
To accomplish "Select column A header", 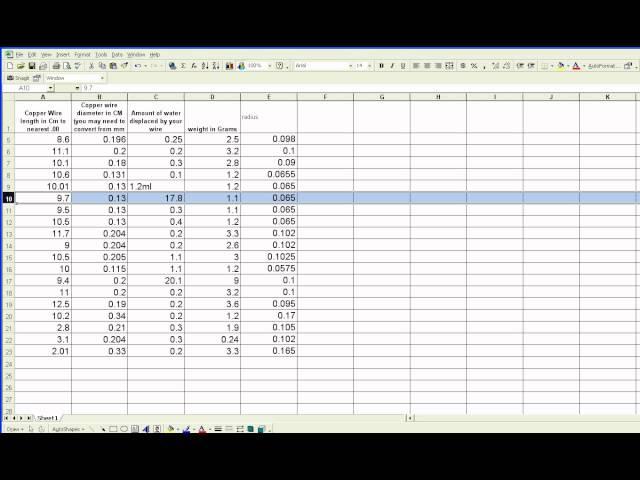I will click(43, 97).
